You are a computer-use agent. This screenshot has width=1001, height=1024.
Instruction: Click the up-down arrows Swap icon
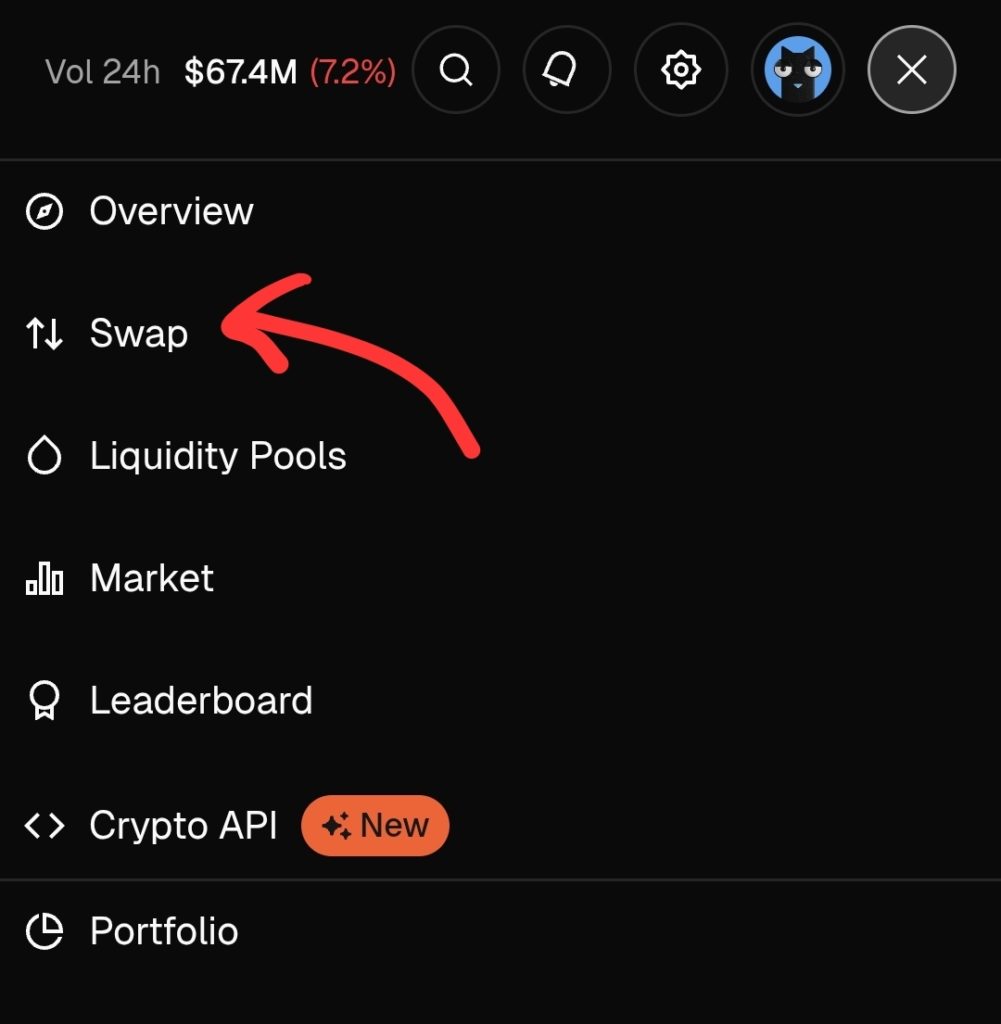pyautogui.click(x=44, y=334)
